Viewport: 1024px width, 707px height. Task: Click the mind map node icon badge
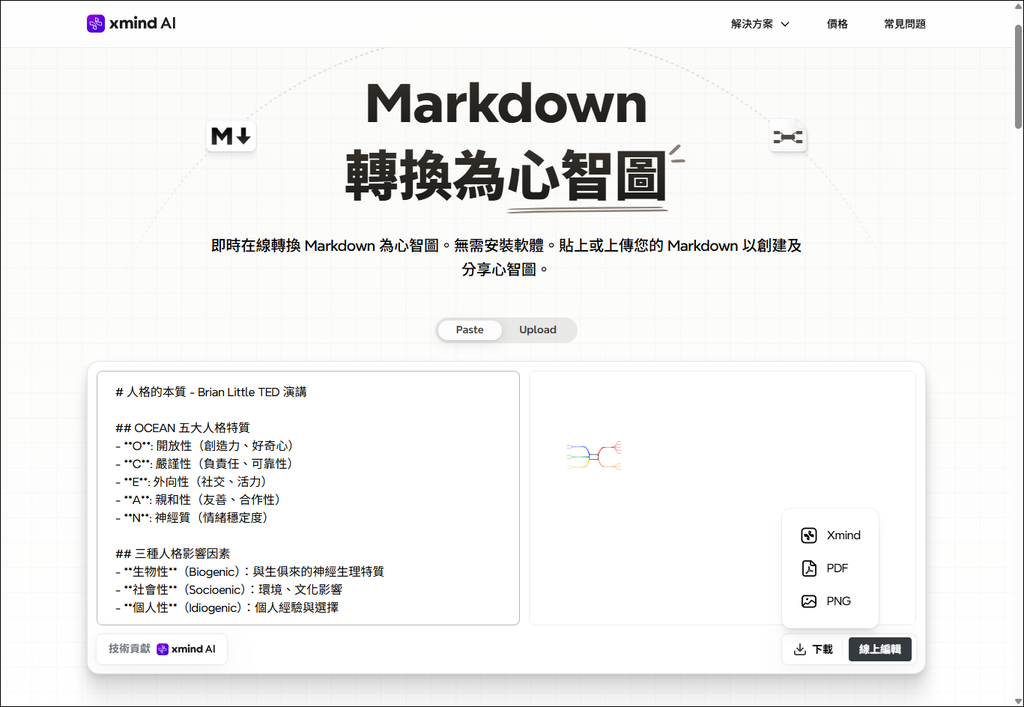pyautogui.click(x=788, y=136)
